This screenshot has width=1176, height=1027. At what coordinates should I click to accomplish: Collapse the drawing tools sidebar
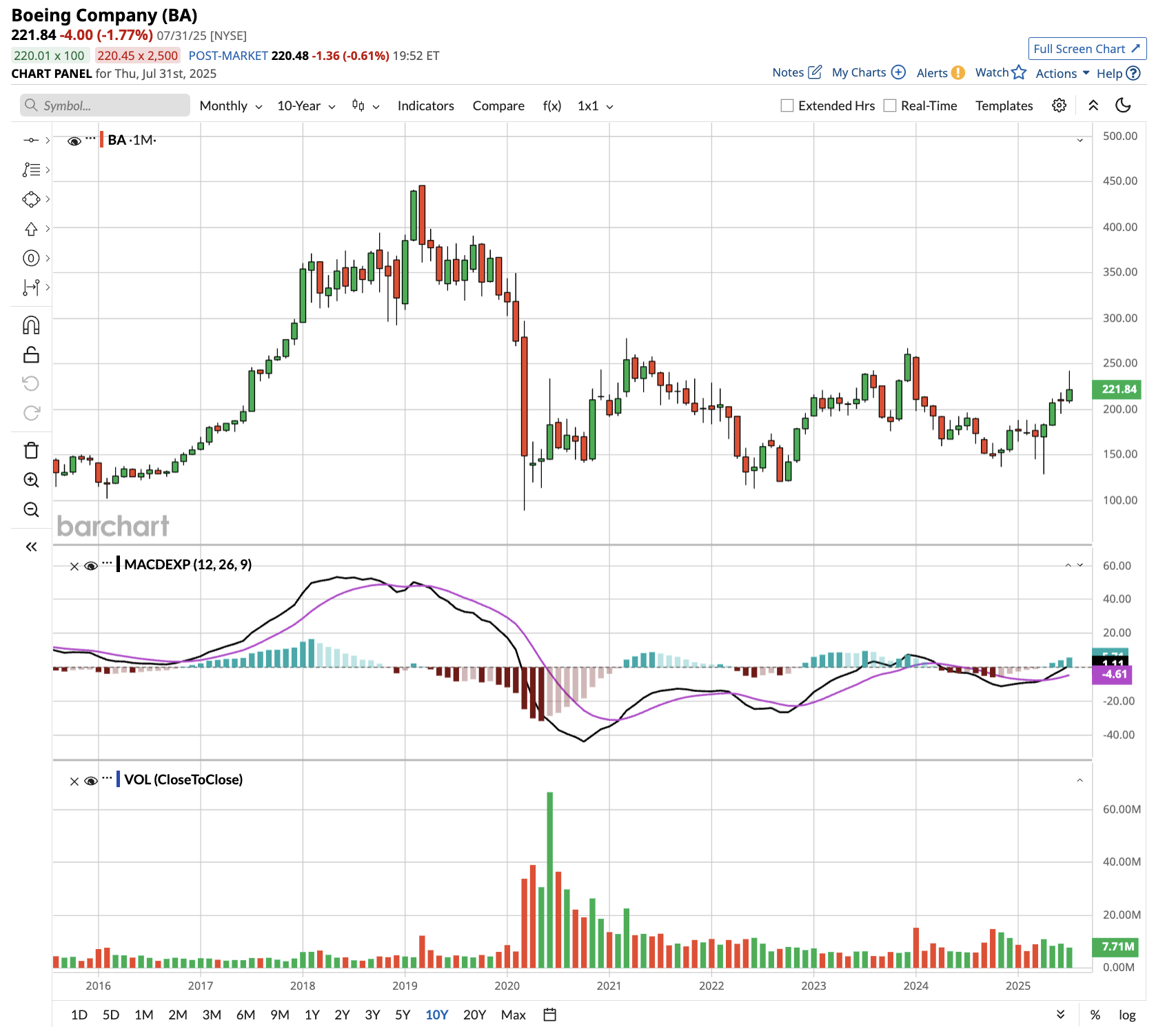coord(31,547)
